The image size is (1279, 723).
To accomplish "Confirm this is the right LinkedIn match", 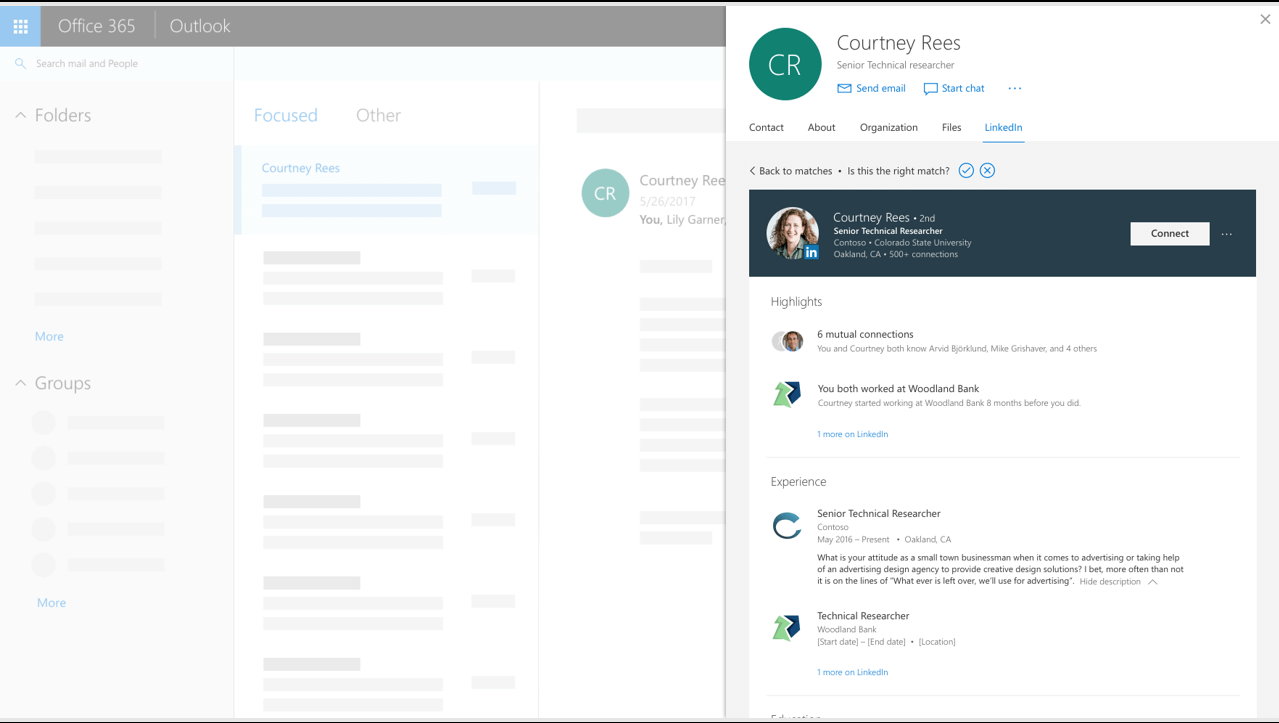I will tap(965, 170).
